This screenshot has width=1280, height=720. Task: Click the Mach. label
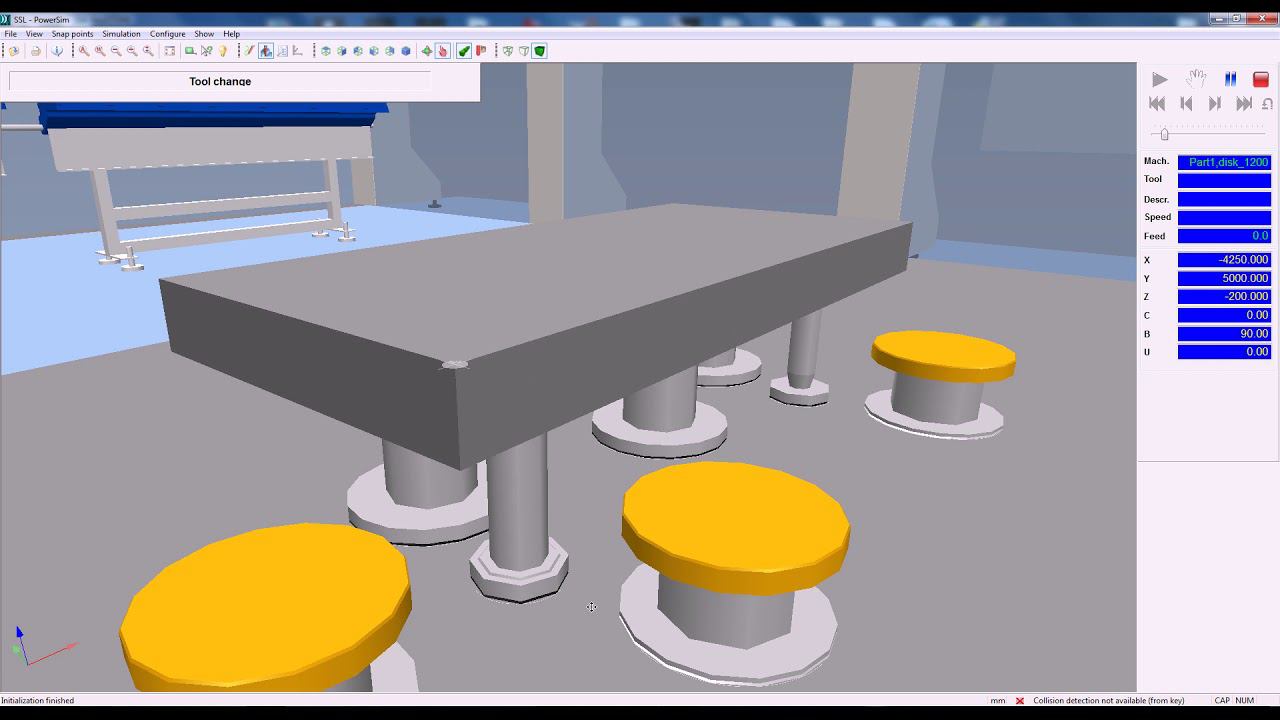click(1156, 161)
